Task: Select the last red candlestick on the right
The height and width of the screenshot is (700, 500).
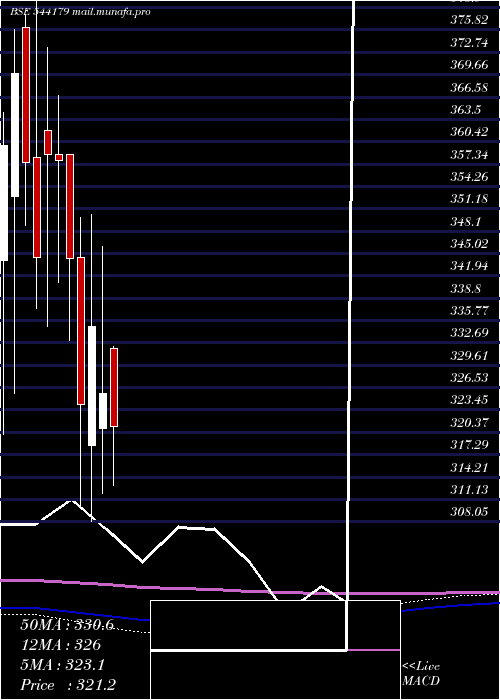Action: (114, 388)
